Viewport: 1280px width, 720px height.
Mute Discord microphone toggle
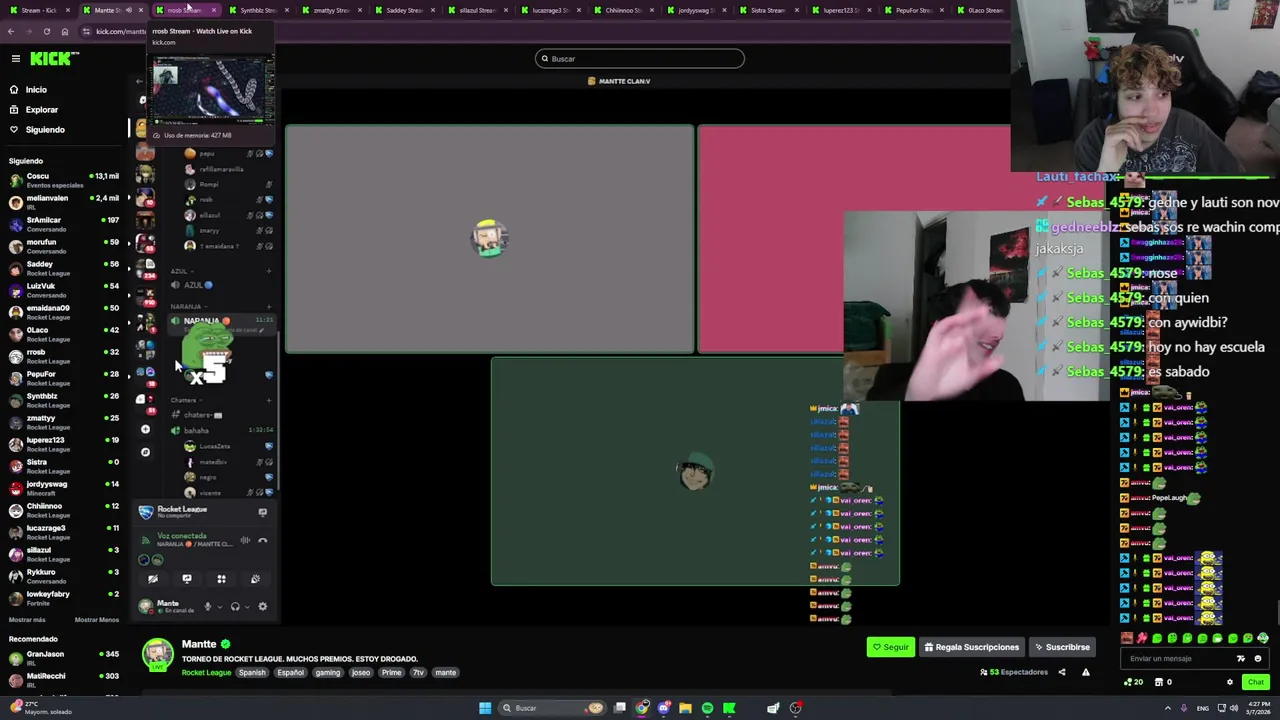click(x=208, y=606)
